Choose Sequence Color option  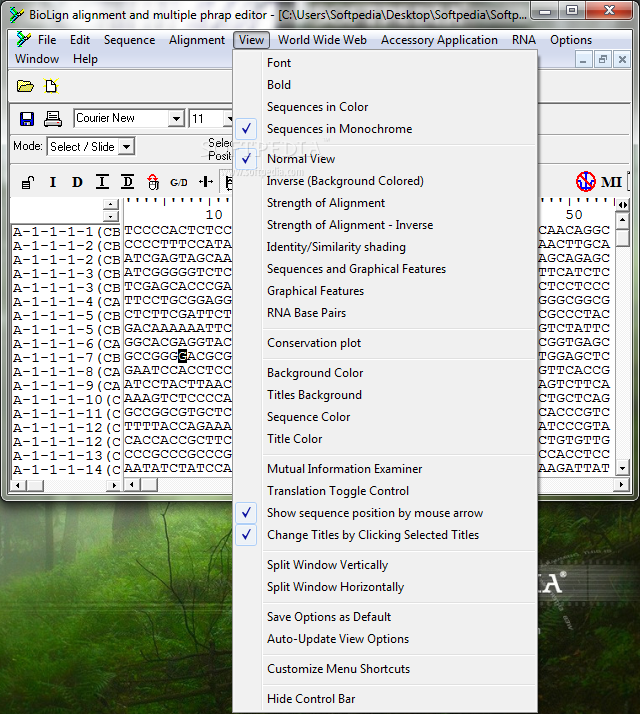[x=308, y=417]
